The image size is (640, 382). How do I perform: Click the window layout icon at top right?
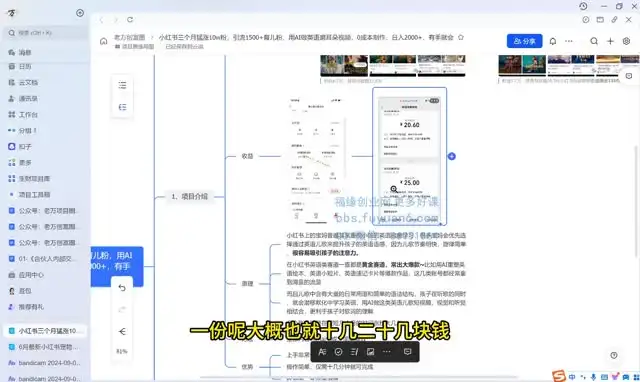(600, 20)
